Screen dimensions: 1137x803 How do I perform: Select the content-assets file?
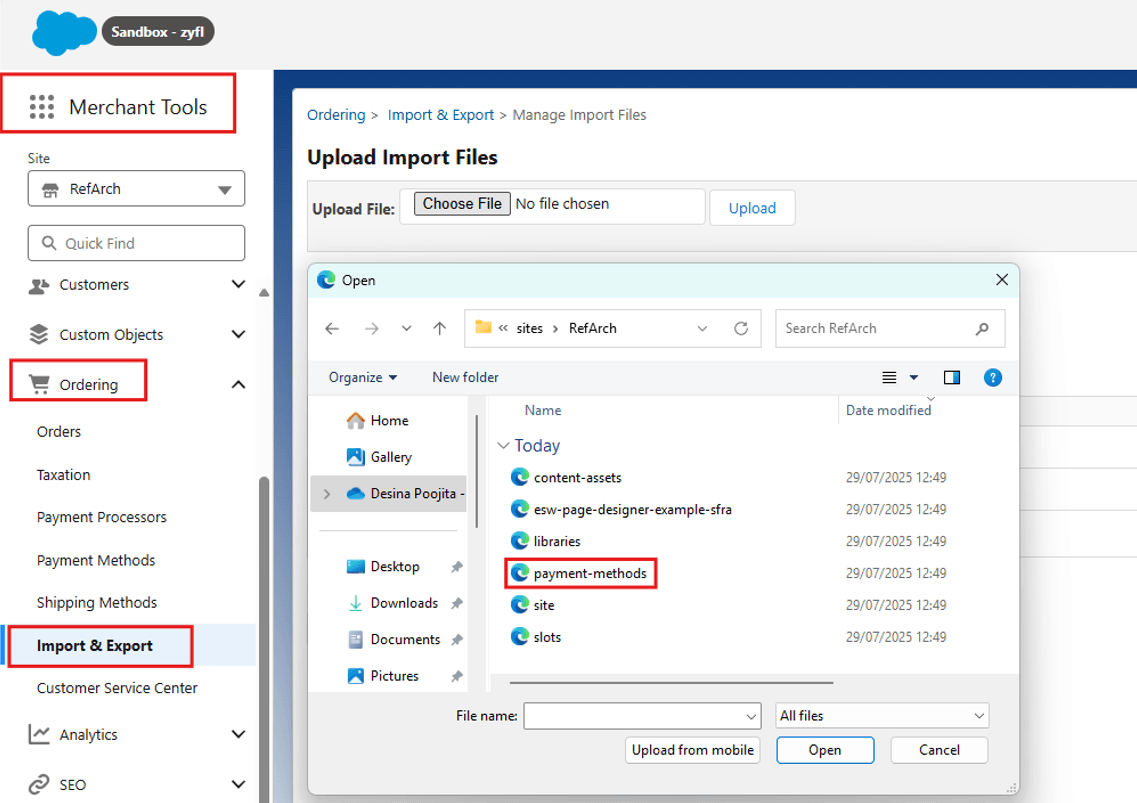(x=566, y=477)
